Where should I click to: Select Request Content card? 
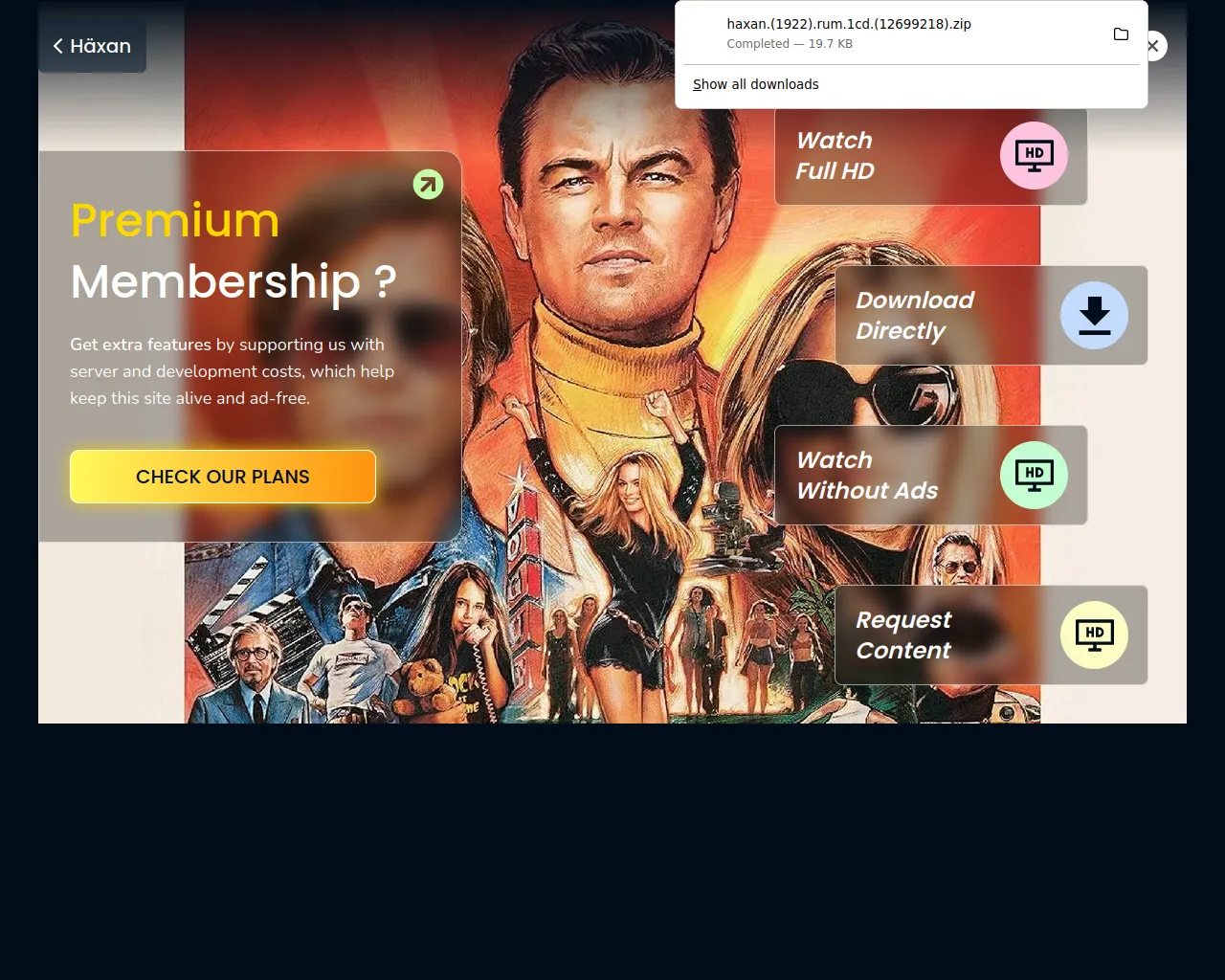click(991, 635)
